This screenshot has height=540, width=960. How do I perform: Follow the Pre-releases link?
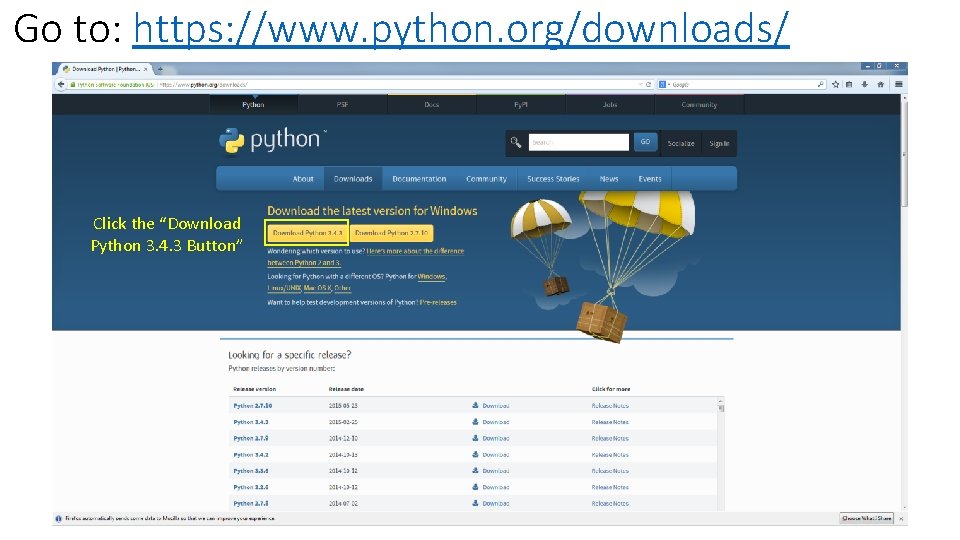pos(438,302)
